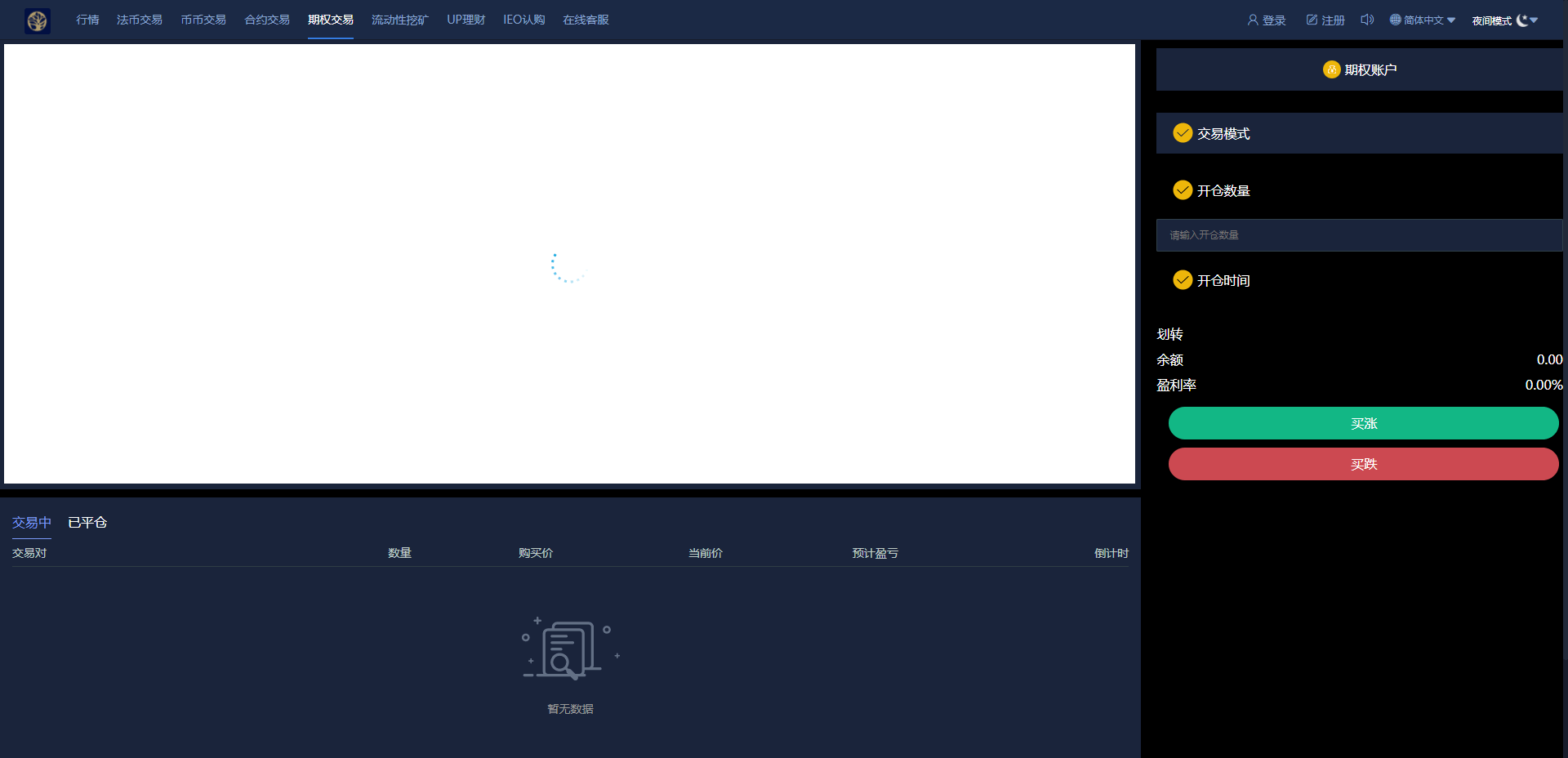Screen dimensions: 1568x758
Task: Click the site logo in the top-left
Action: [38, 20]
